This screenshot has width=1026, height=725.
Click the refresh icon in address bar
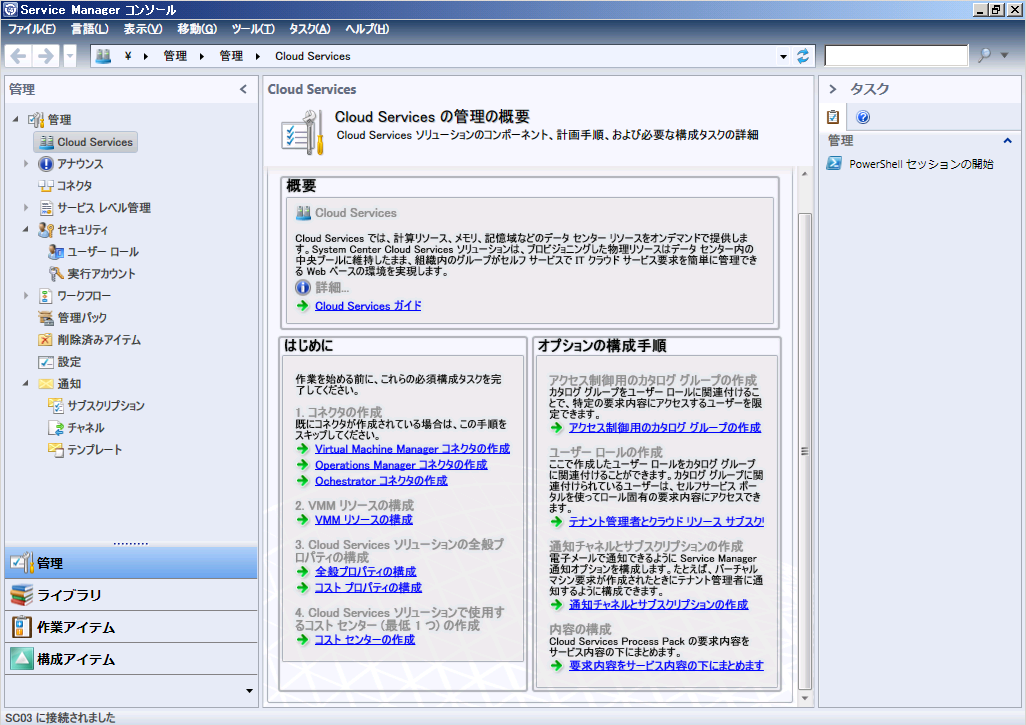[803, 56]
